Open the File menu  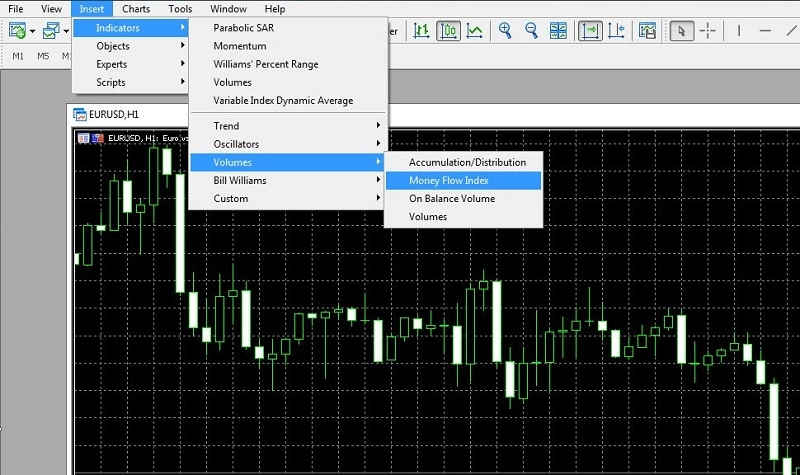(x=16, y=9)
